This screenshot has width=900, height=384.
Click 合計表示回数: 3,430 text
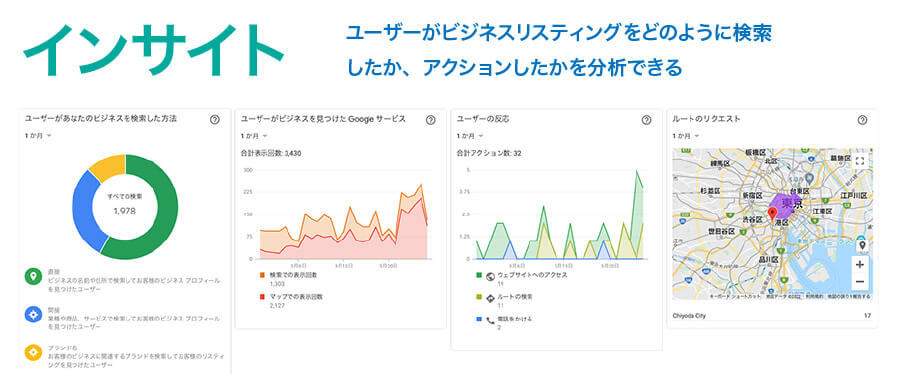[271, 153]
